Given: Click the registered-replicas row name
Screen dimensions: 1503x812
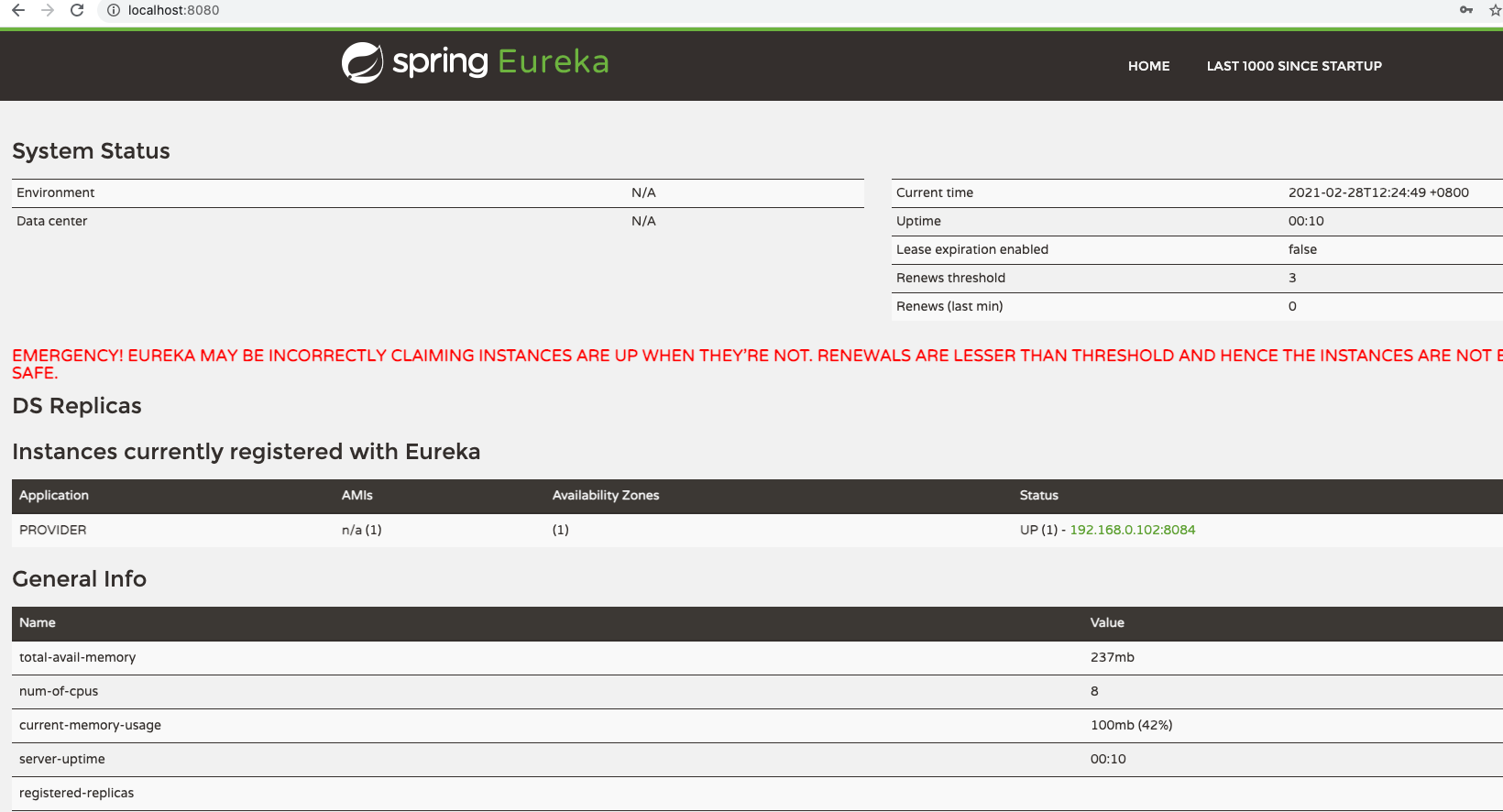Looking at the screenshot, I should [77, 793].
